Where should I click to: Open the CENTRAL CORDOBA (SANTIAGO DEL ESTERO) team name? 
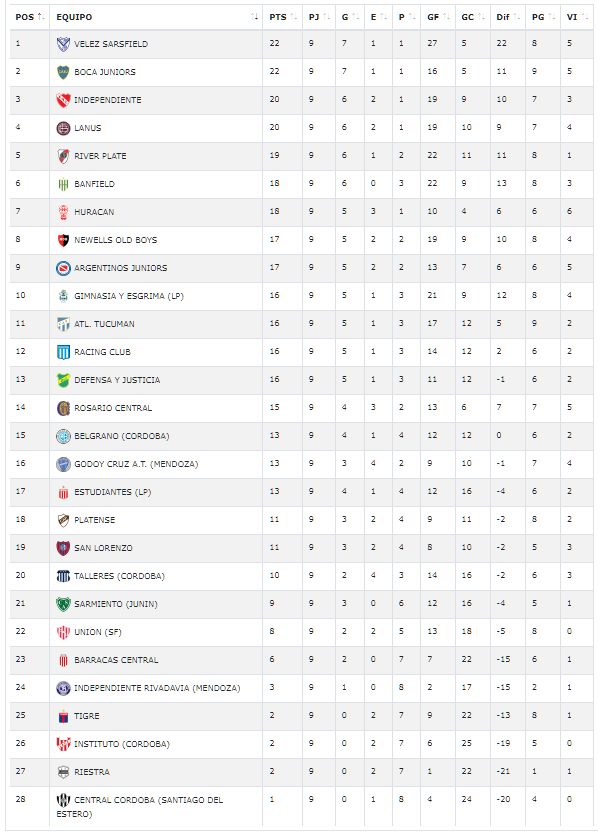[140, 807]
